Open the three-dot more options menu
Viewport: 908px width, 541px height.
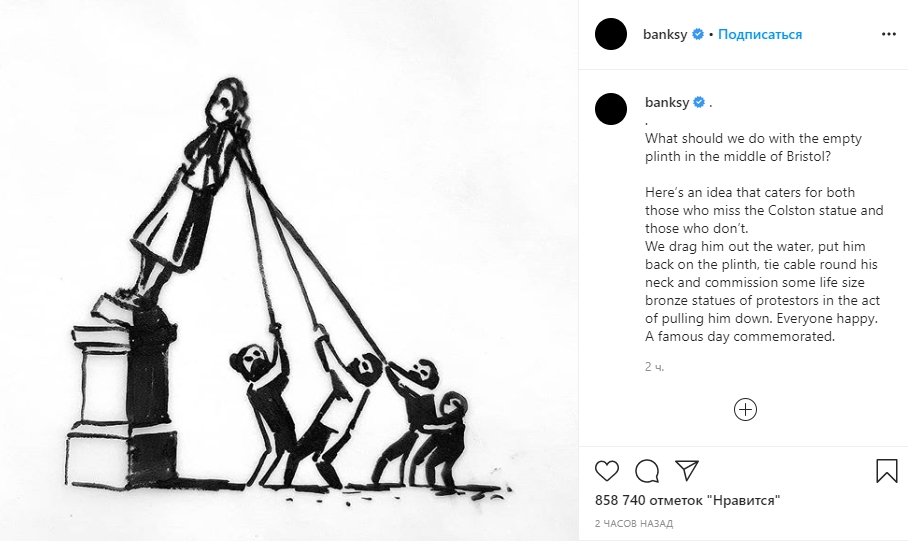tap(889, 34)
